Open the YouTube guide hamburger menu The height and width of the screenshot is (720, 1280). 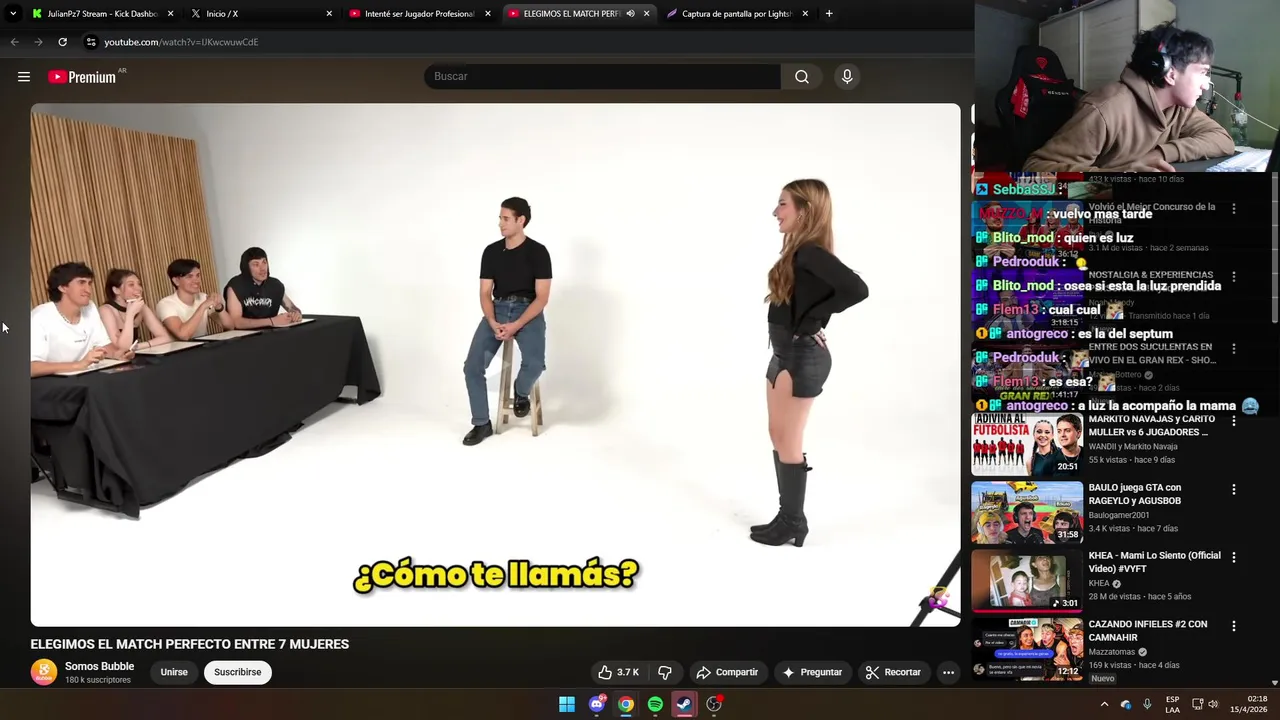pos(24,77)
